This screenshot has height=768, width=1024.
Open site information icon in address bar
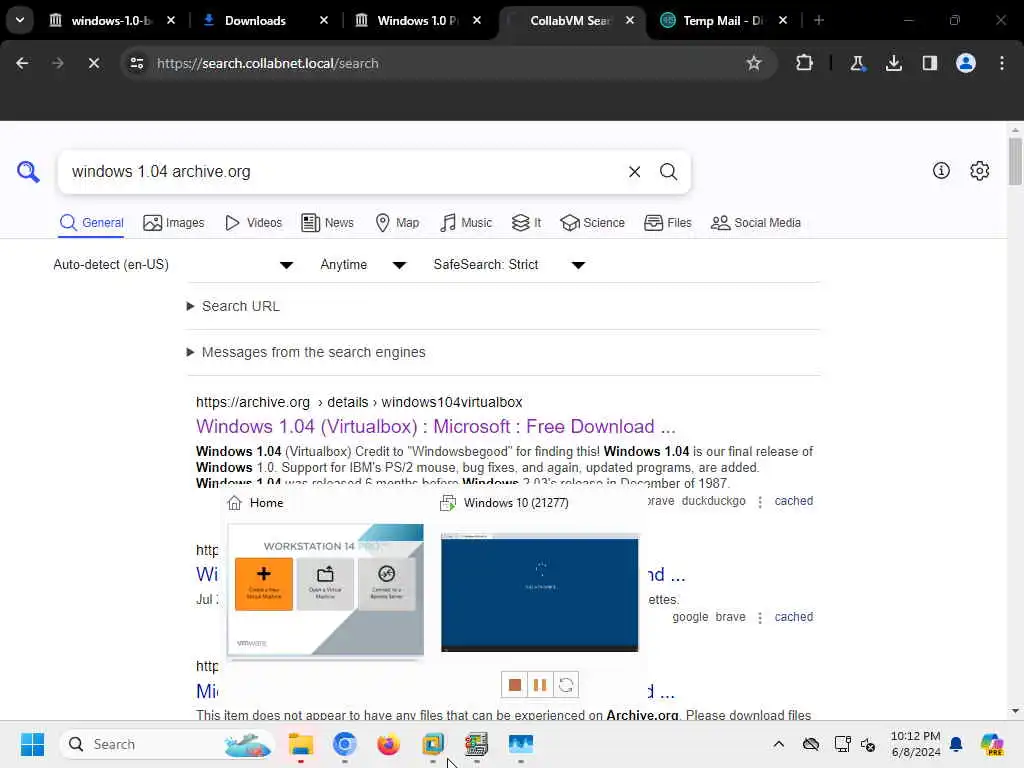tap(136, 63)
